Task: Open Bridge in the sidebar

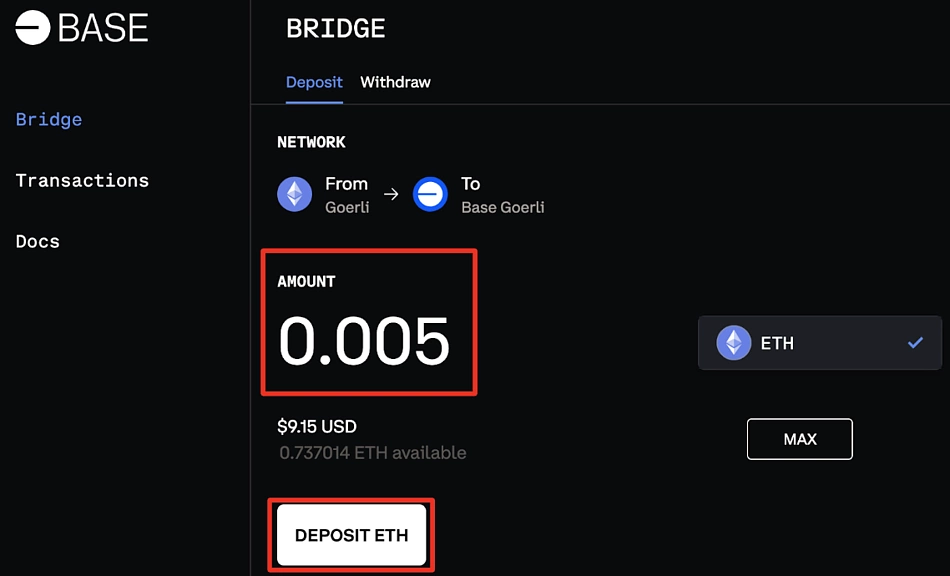Action: pyautogui.click(x=49, y=119)
